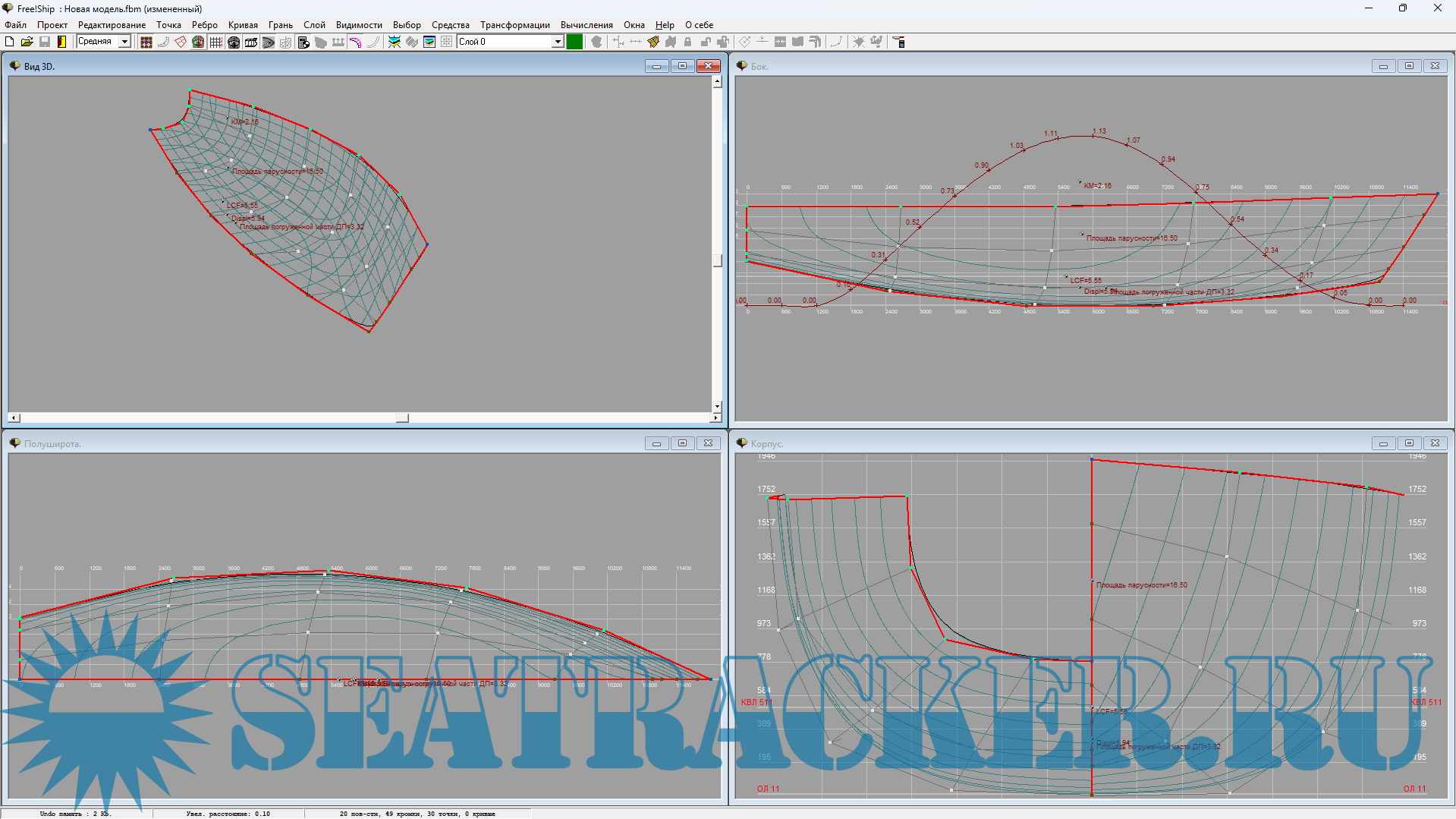This screenshot has width=1456, height=819.
Task: Toggle show both sides of hull
Action: pyautogui.click(x=198, y=42)
